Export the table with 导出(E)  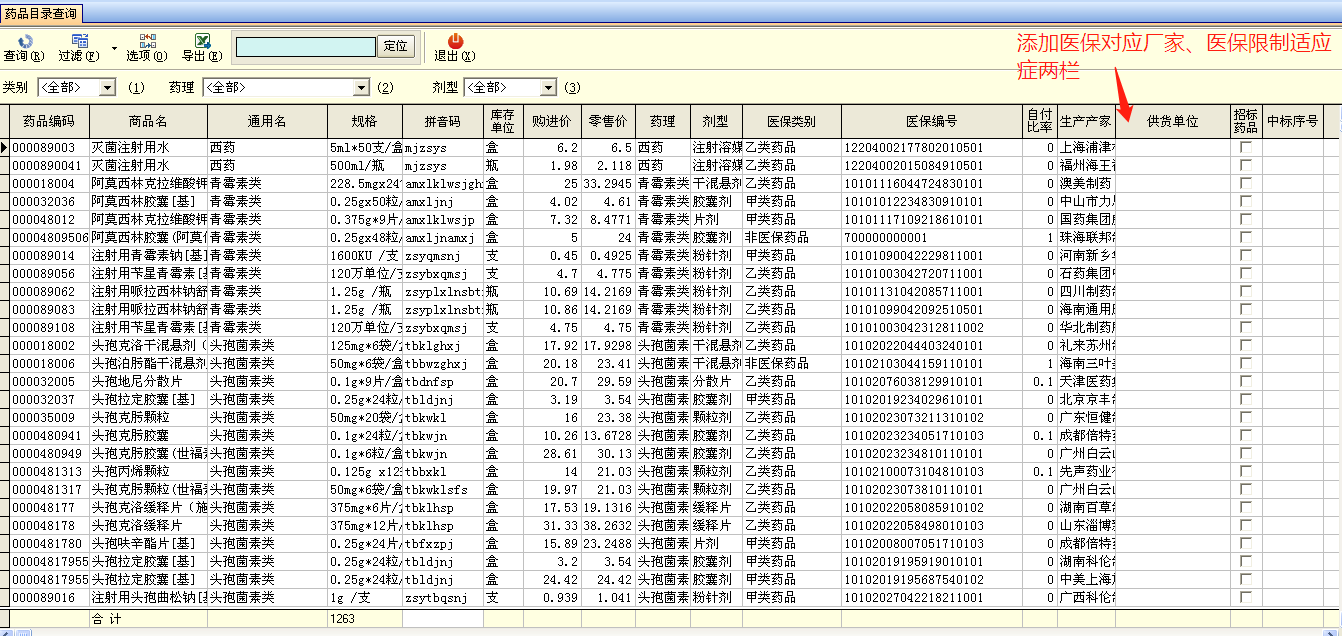201,47
